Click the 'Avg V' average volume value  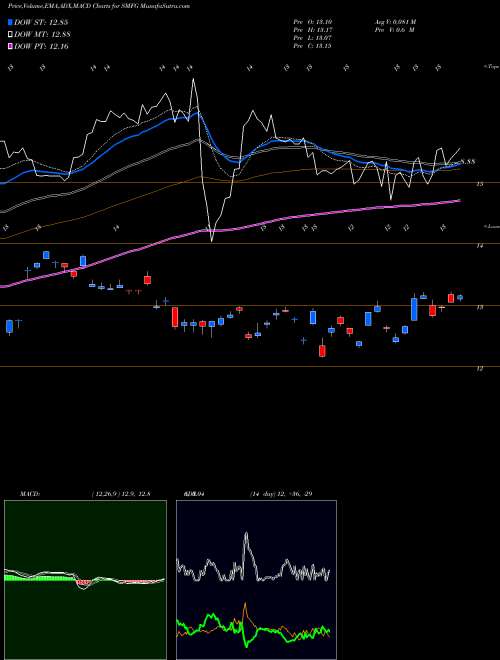click(x=394, y=22)
